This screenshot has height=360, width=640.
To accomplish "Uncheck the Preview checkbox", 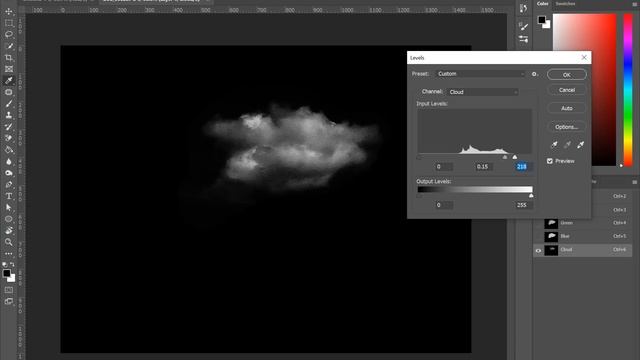I will point(550,161).
